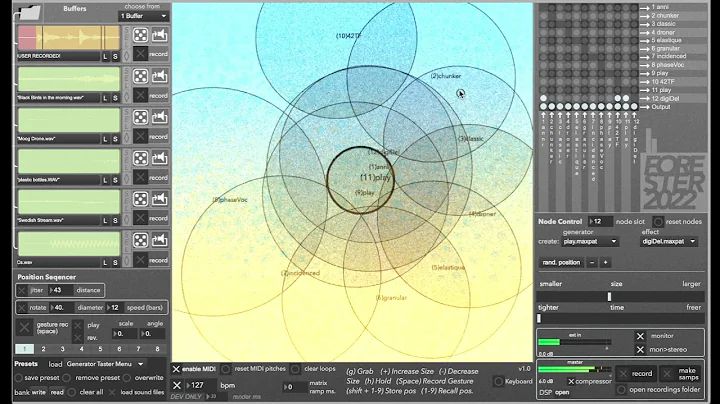Increase node size with the plus button
Viewport: 720px width, 404px height.
[605, 263]
